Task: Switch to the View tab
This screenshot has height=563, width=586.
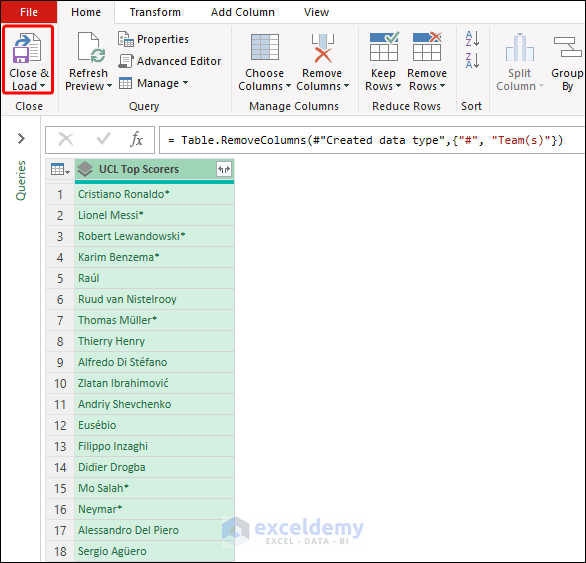Action: click(316, 12)
